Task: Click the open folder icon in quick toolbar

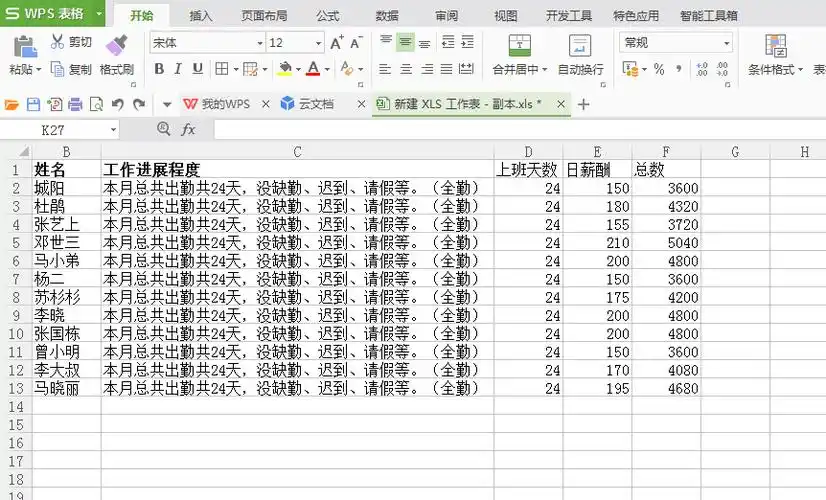Action: 12,104
